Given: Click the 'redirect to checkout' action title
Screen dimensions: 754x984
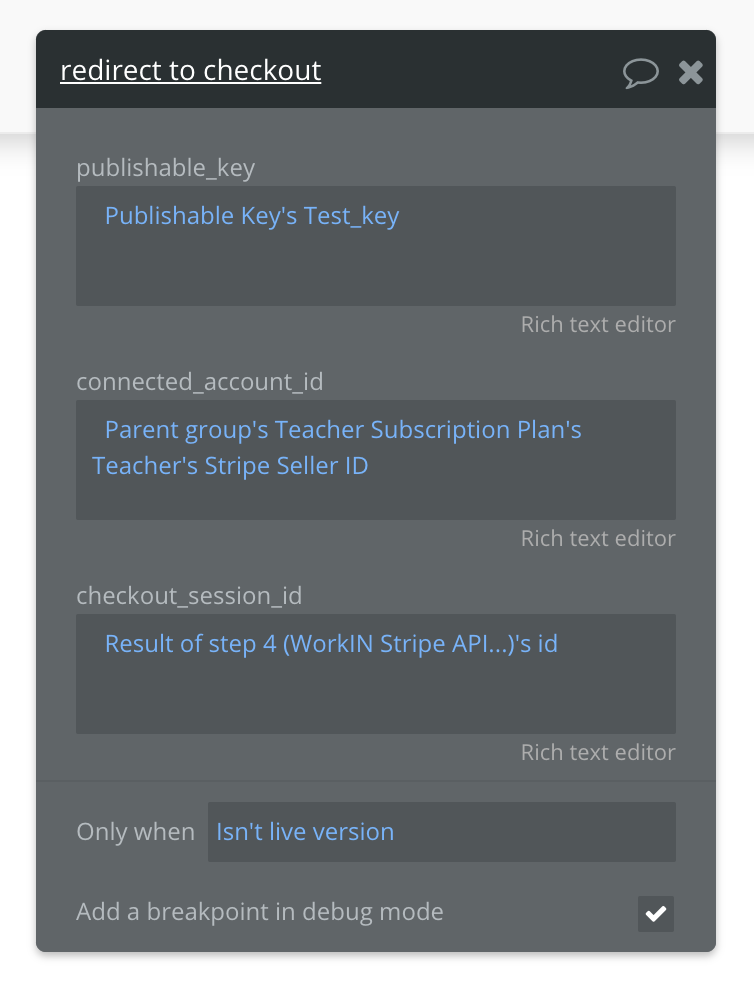Looking at the screenshot, I should pyautogui.click(x=190, y=71).
